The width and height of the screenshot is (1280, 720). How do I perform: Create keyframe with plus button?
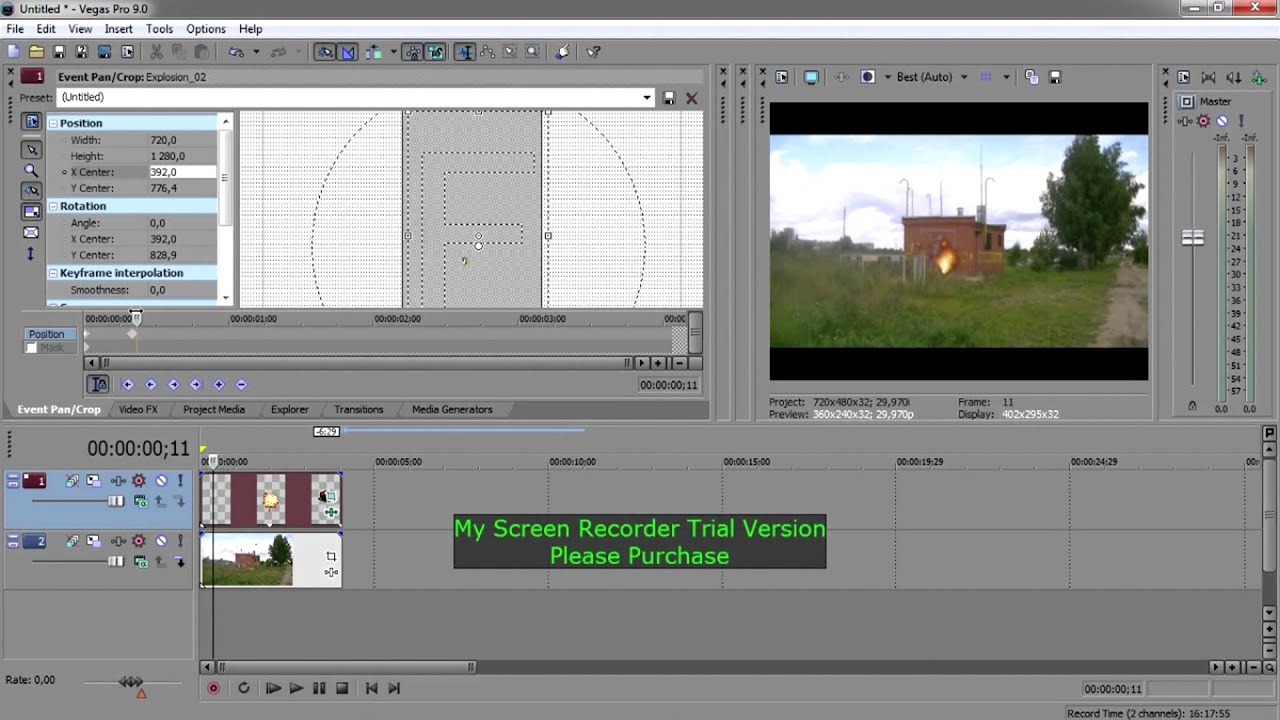219,384
